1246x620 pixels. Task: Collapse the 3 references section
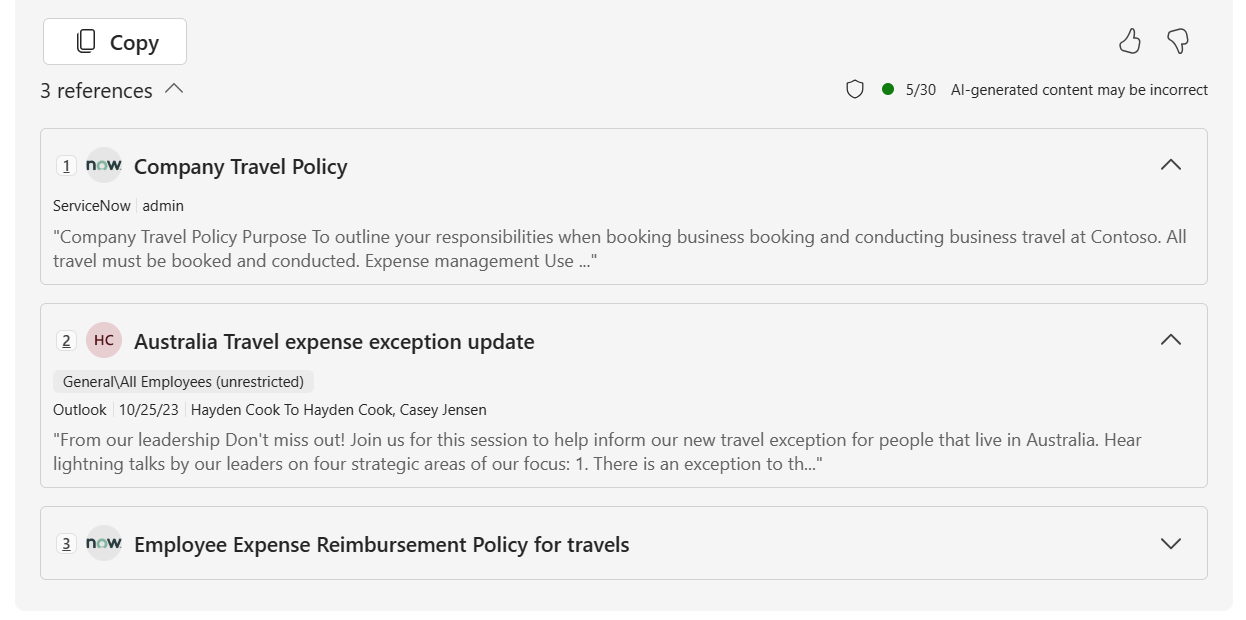(175, 89)
